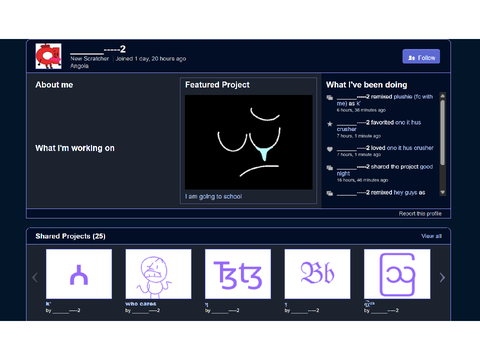Screen dimensions: 480x360
Task: Open the 'who cares' project thumbnail
Action: pyautogui.click(x=158, y=274)
